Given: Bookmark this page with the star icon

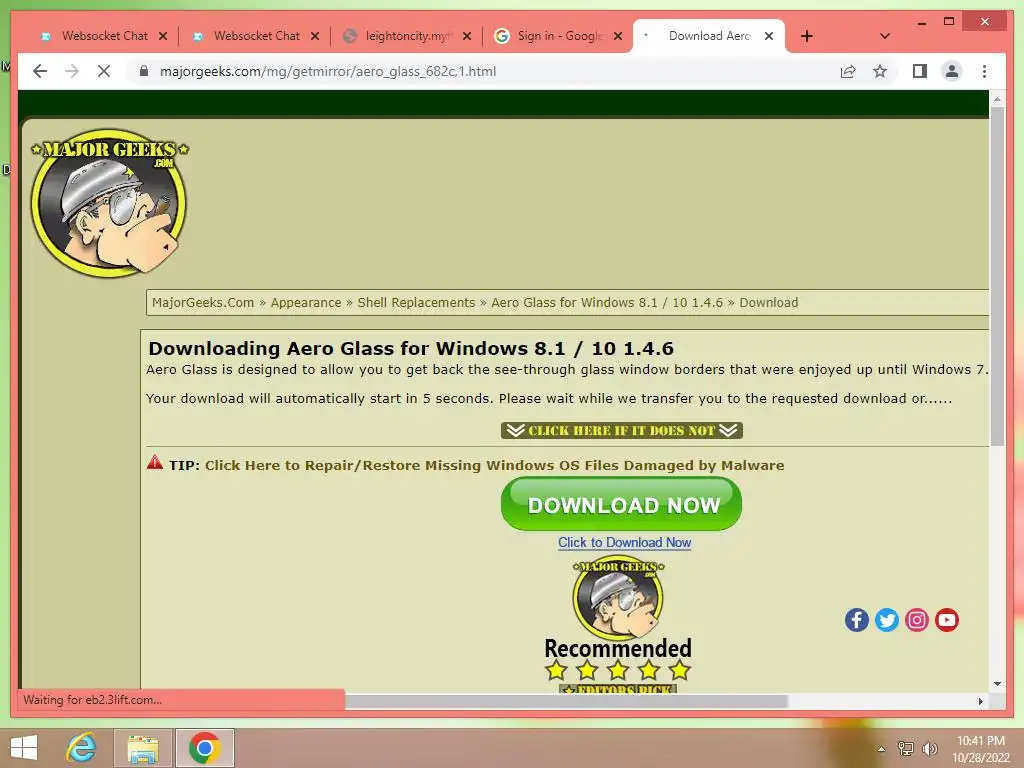Looking at the screenshot, I should (880, 71).
